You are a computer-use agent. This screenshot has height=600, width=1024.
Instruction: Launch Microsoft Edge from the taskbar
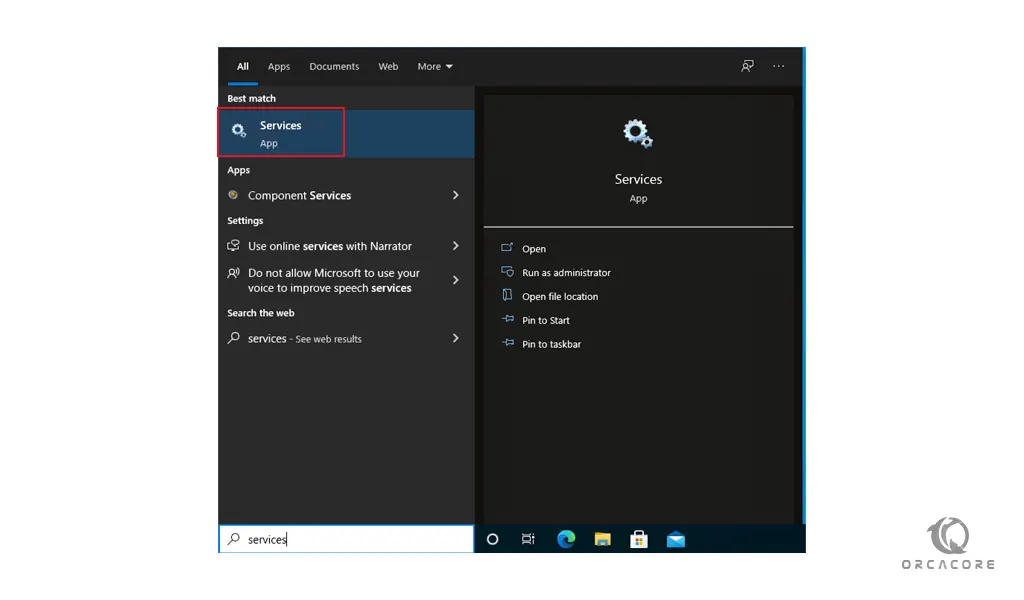(x=566, y=539)
